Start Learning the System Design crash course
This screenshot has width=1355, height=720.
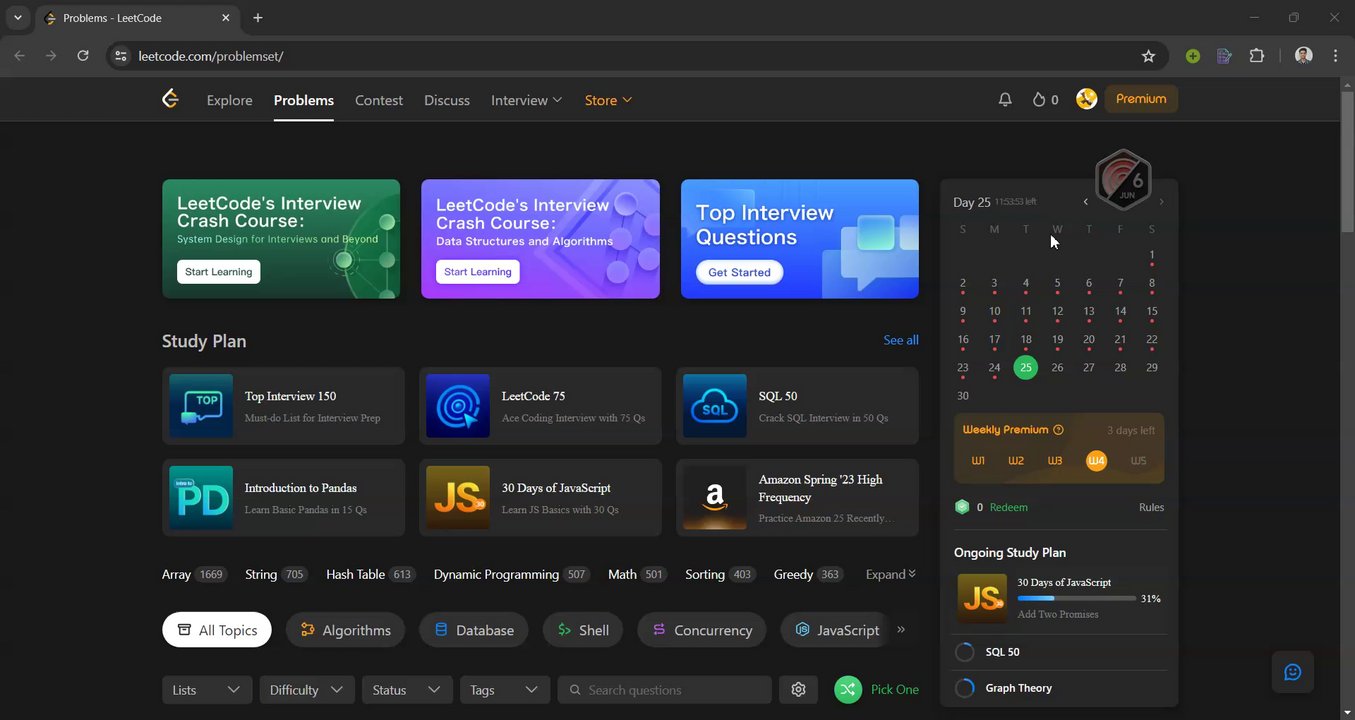[x=218, y=272]
